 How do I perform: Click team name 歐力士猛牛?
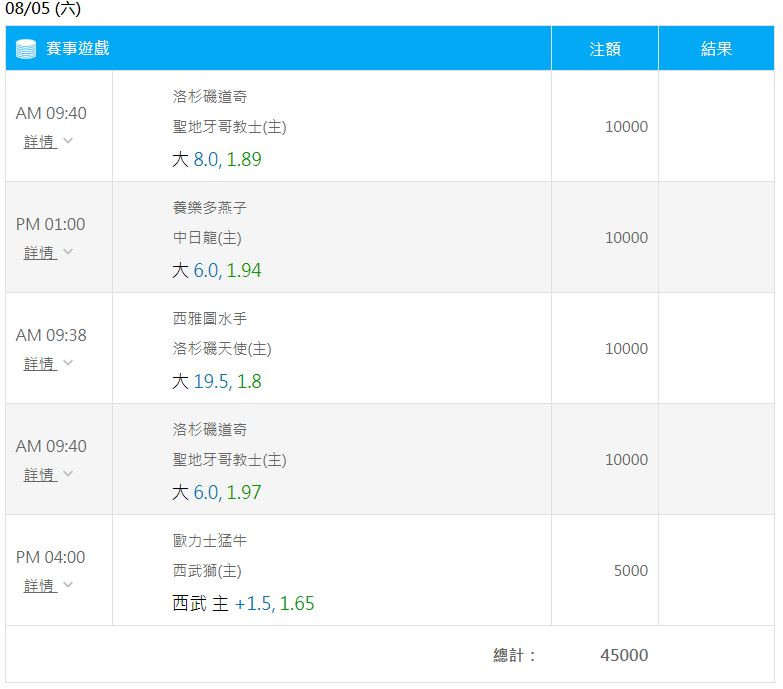tap(210, 540)
